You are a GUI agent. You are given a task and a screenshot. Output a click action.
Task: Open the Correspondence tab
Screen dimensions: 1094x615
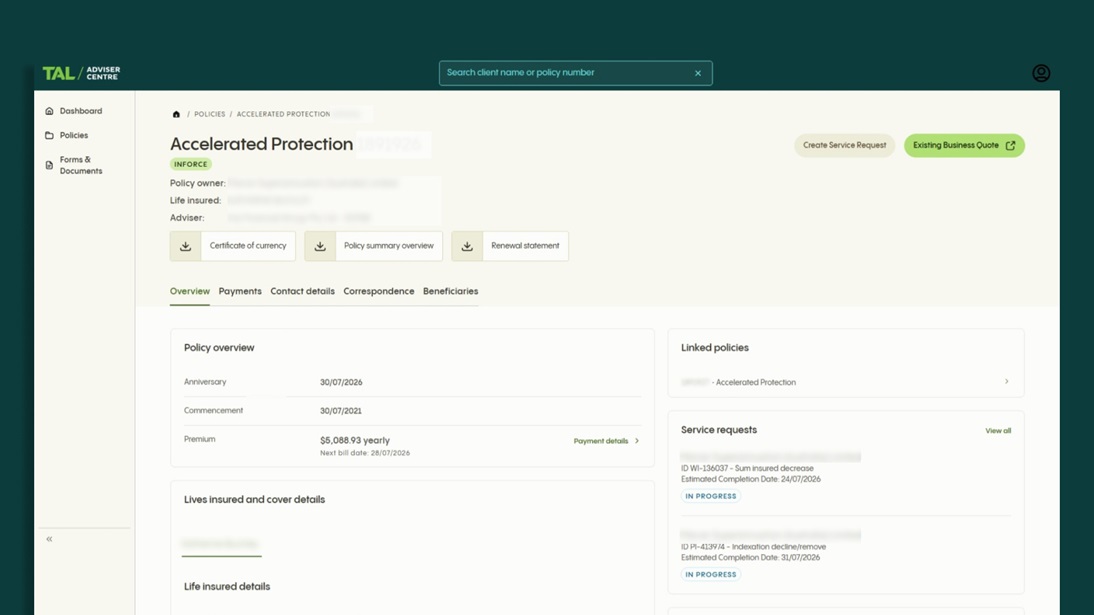tap(379, 291)
